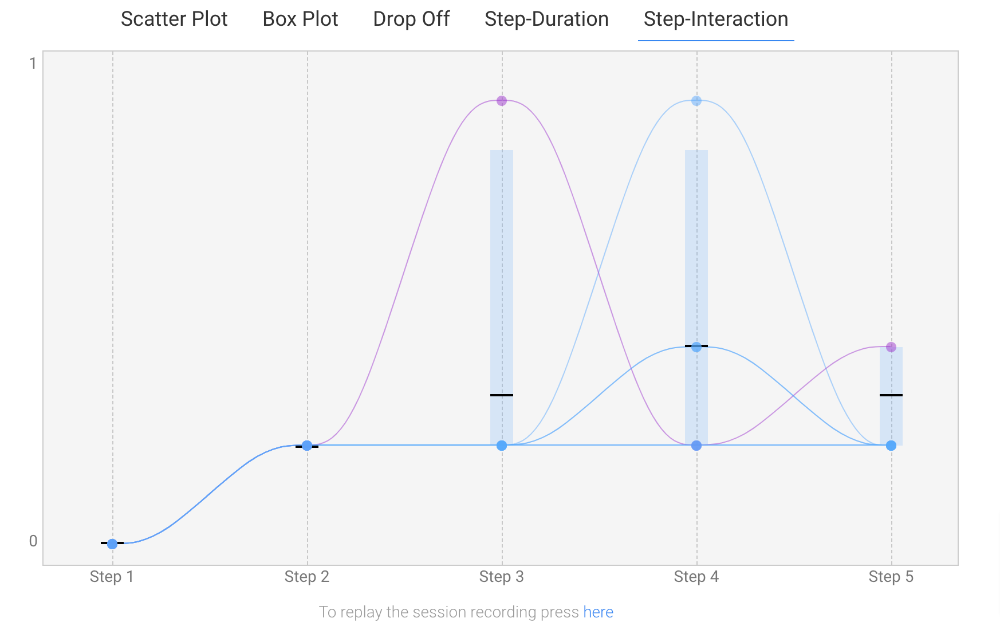The width and height of the screenshot is (1000, 635).
Task: Select the purple data point at Step 5
Action: point(891,347)
